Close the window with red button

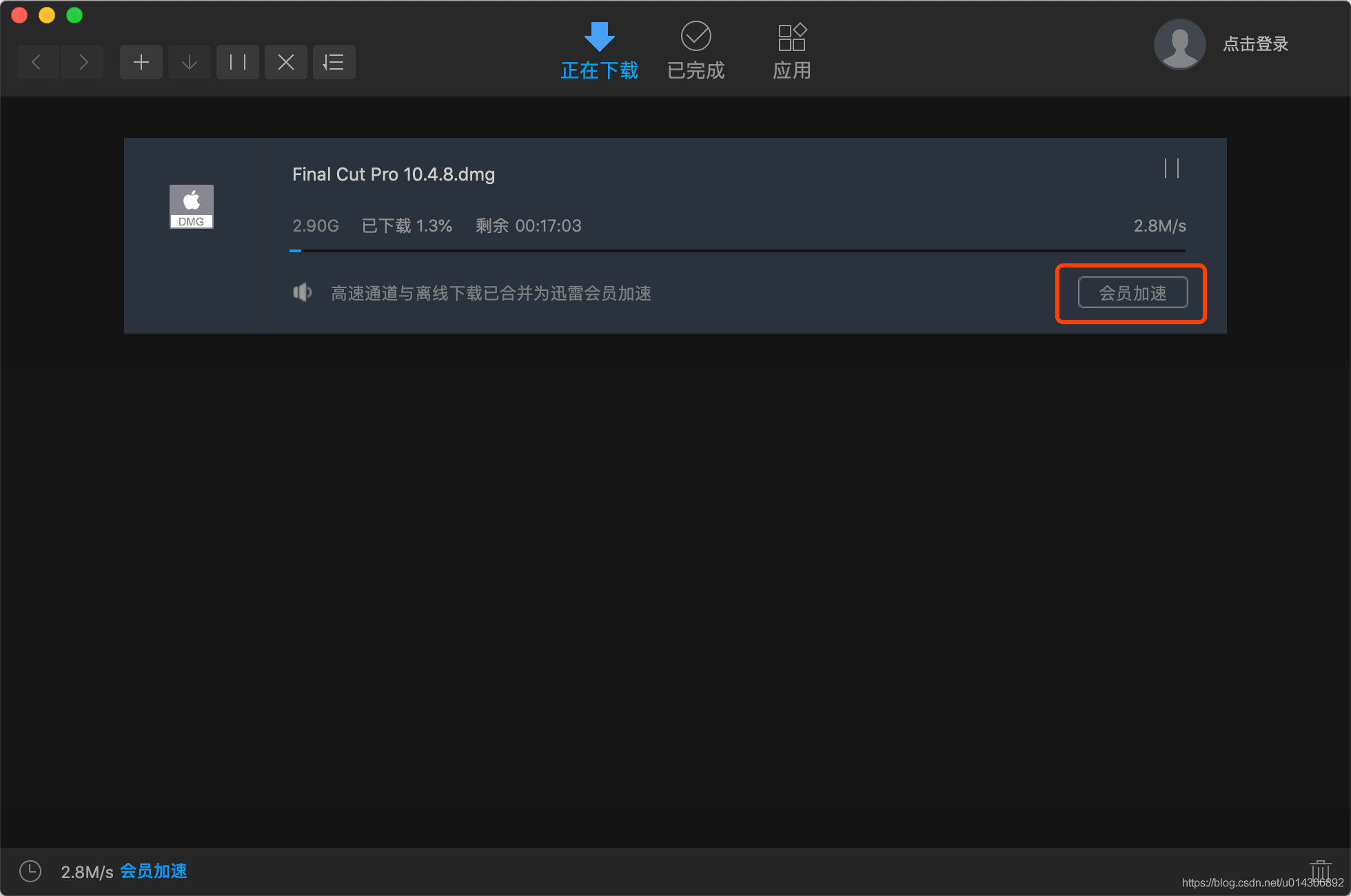(x=19, y=15)
